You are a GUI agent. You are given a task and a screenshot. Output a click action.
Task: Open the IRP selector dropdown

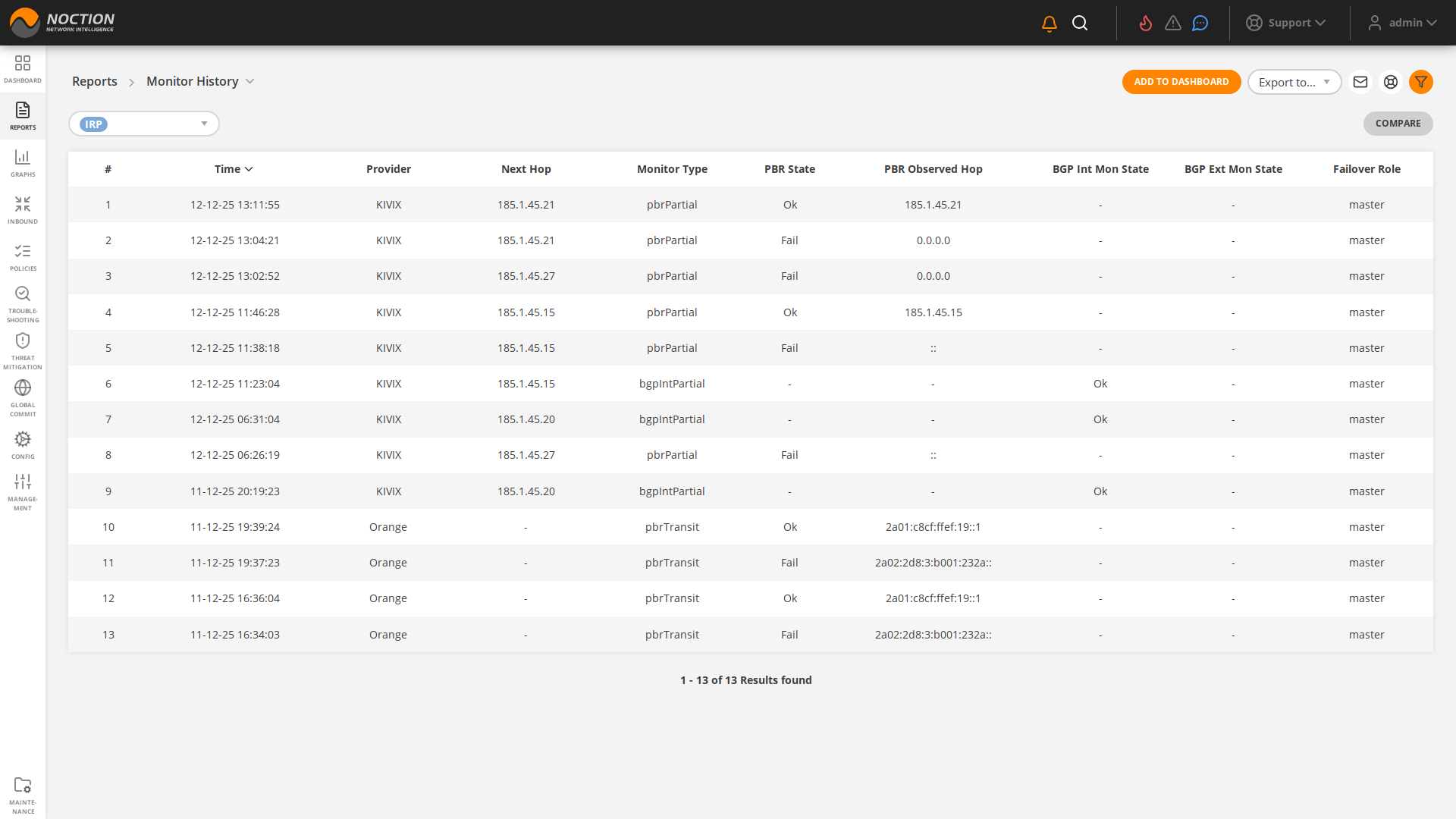[x=144, y=124]
